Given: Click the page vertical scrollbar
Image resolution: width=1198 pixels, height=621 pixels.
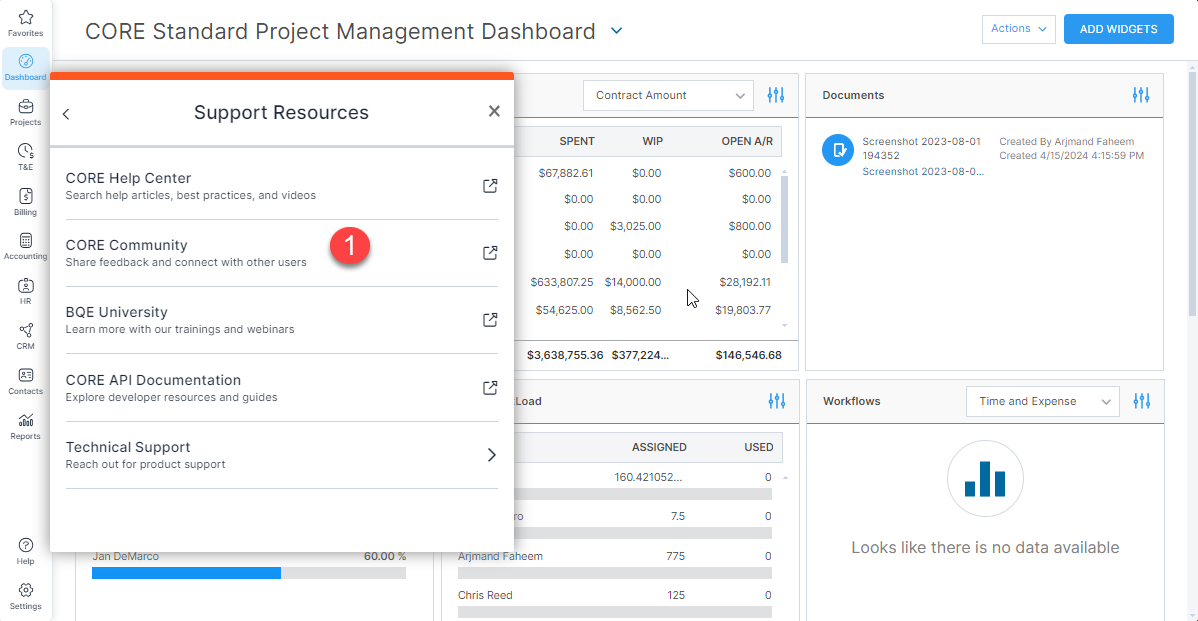Looking at the screenshot, I should [x=1192, y=195].
